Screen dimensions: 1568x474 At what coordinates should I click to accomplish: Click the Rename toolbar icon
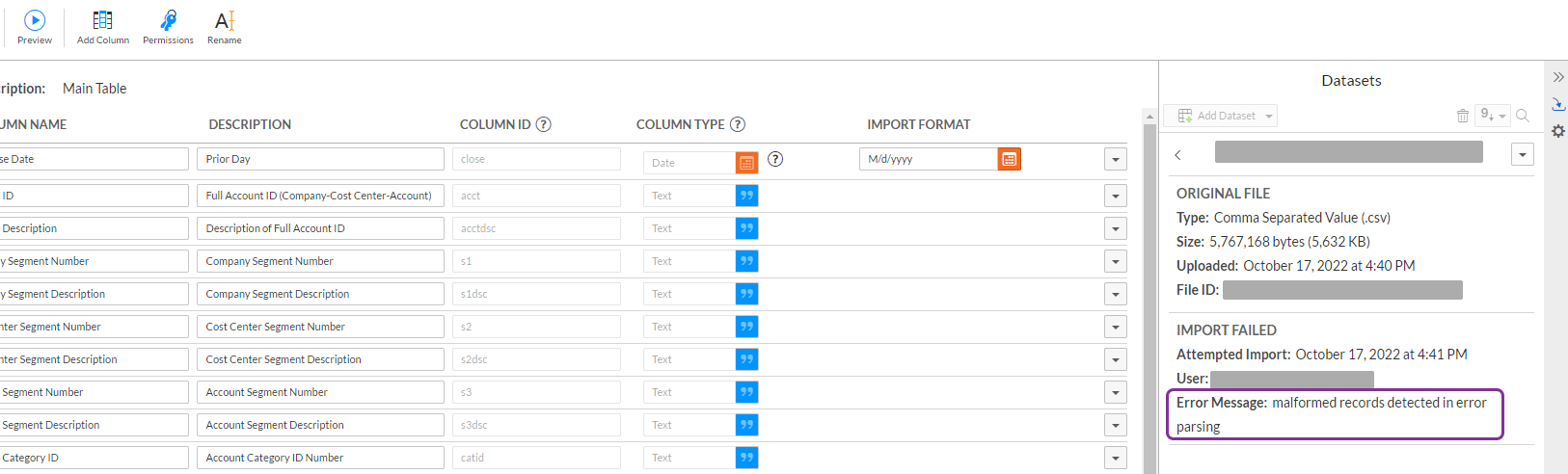coord(224,20)
